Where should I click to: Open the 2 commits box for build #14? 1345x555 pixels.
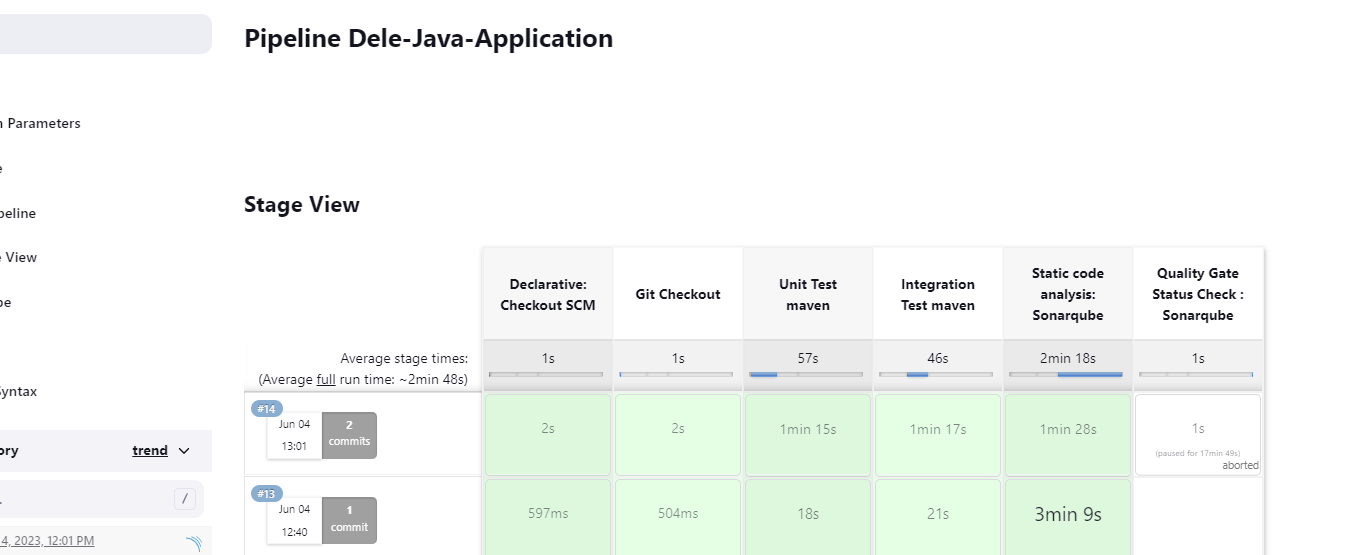349,435
